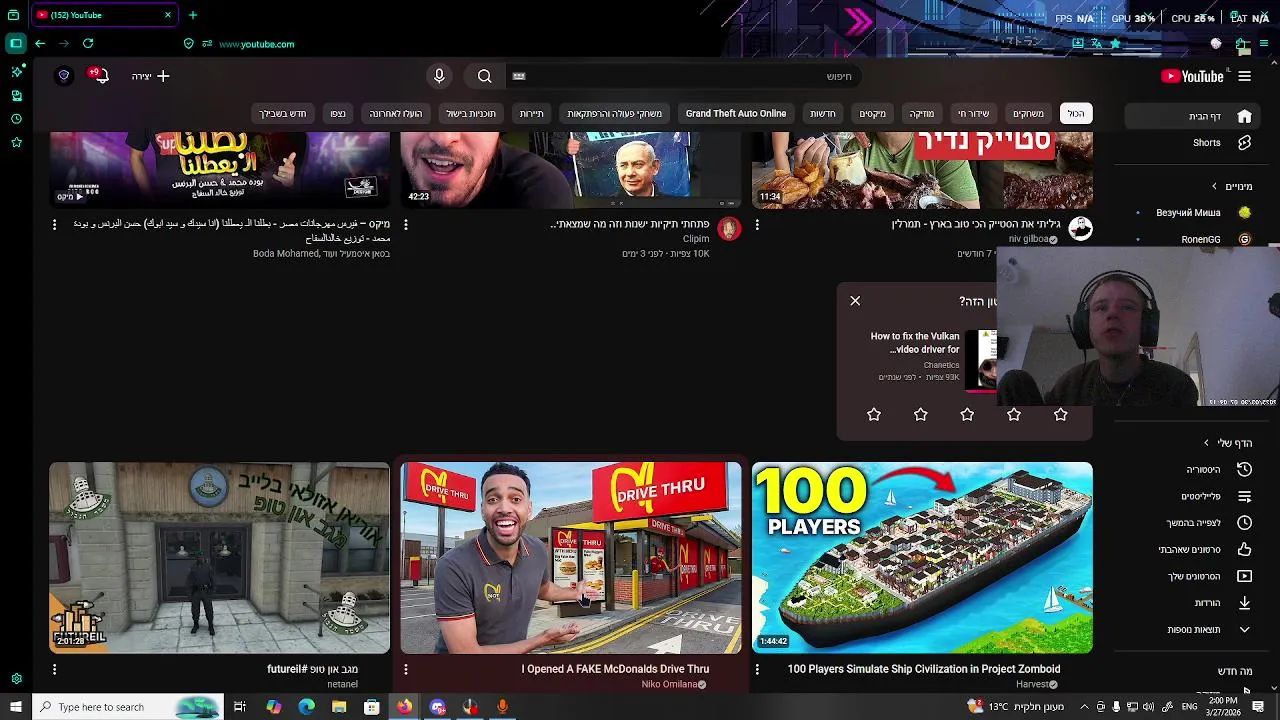
Task: Rate survey video with the leftmost star
Action: point(874,414)
